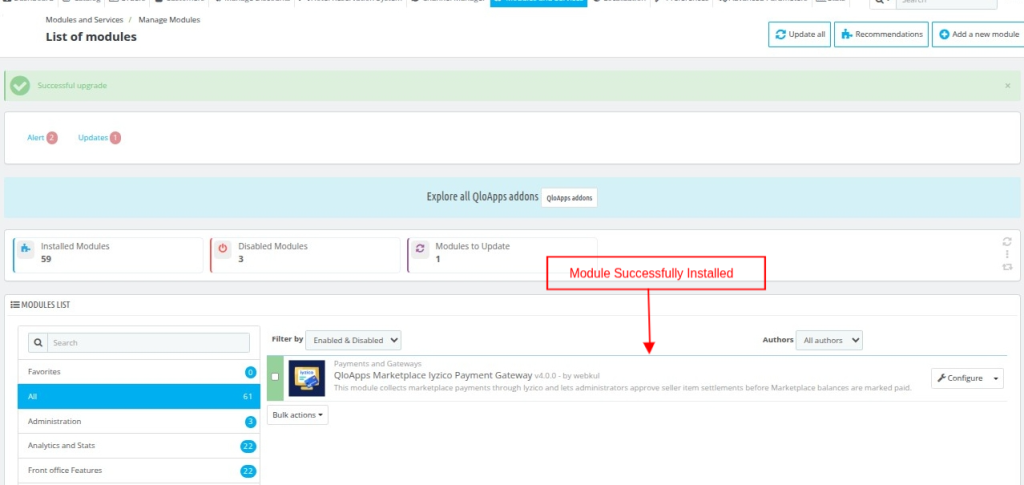Click the Disabled Modules 3 card
The width and height of the screenshot is (1024, 485).
(305, 255)
